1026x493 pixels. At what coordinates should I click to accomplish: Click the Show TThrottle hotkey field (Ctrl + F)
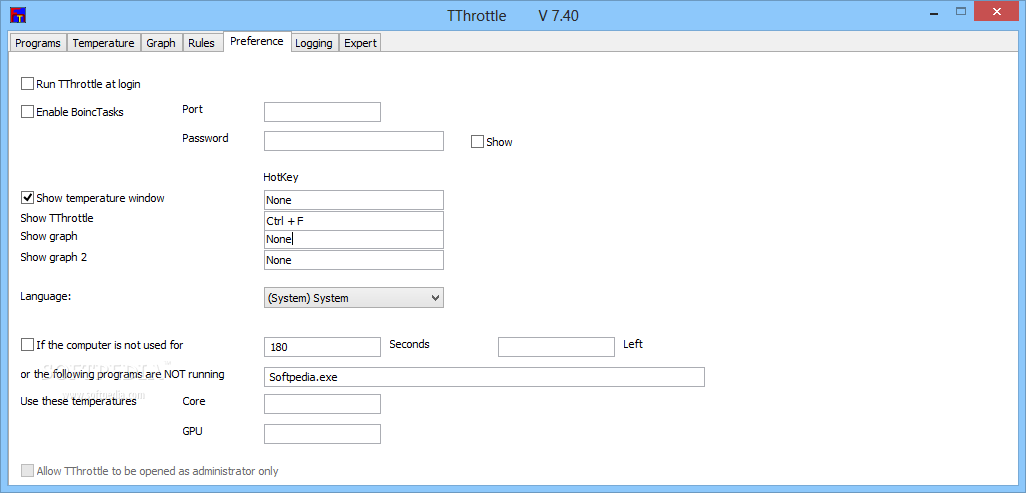tap(353, 221)
